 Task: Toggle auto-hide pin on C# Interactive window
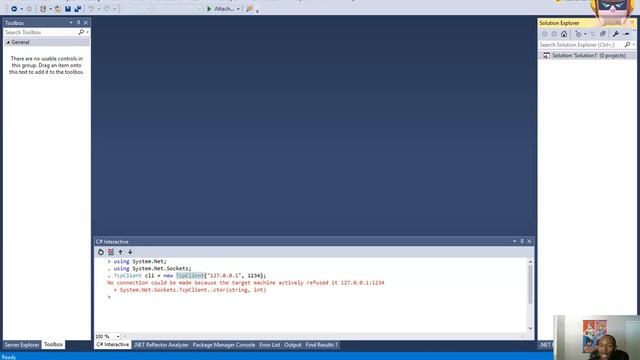point(522,242)
